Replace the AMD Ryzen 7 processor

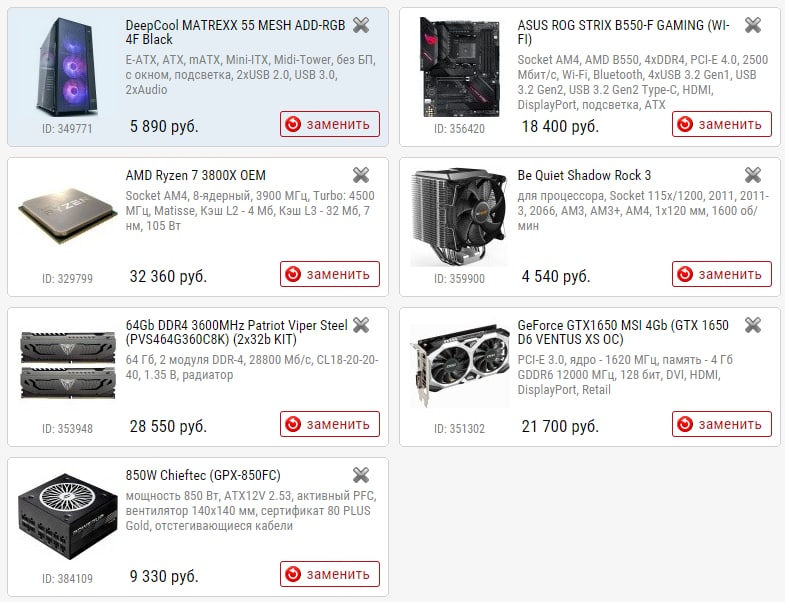(x=330, y=274)
